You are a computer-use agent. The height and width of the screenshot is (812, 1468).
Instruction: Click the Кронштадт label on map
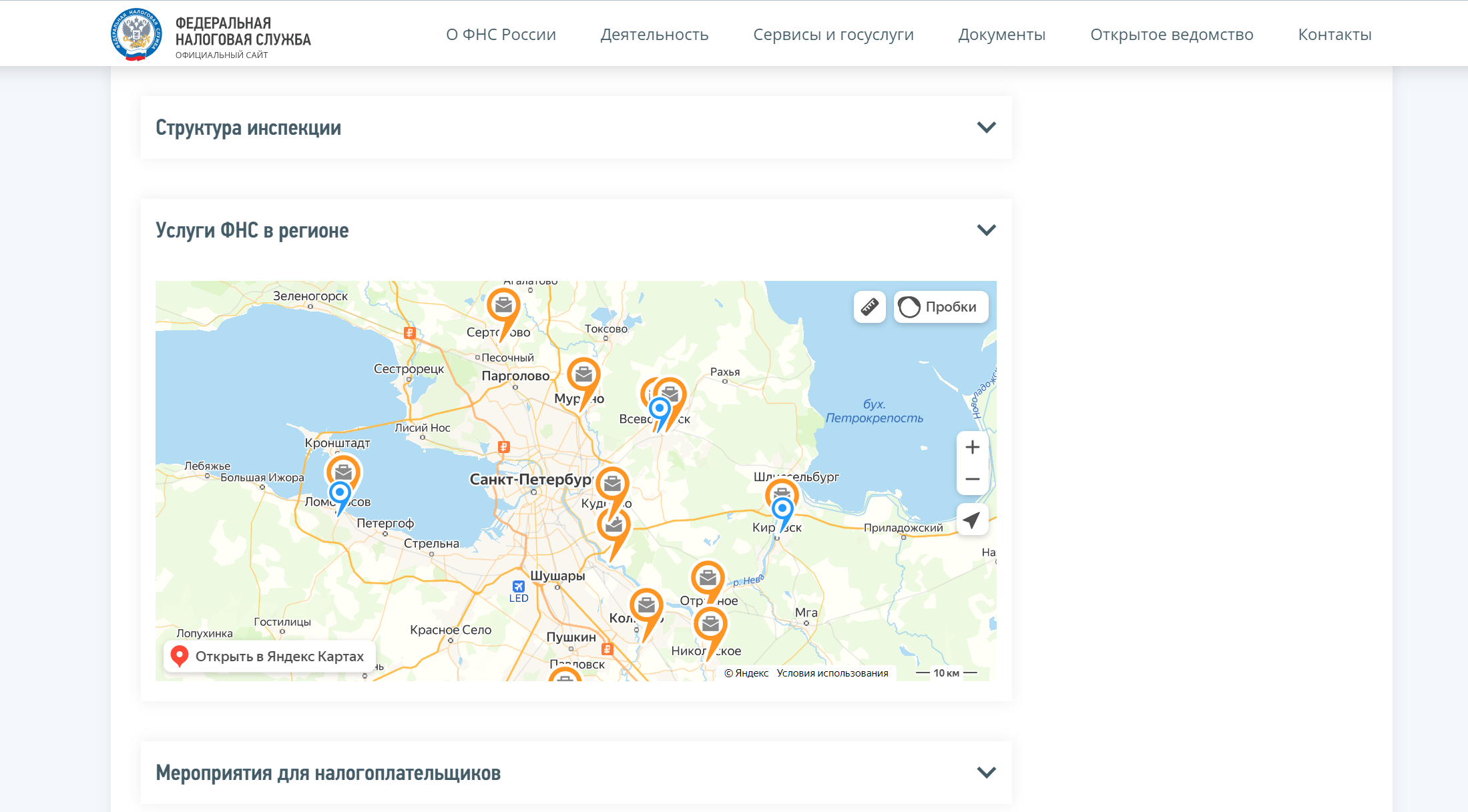pyautogui.click(x=337, y=443)
